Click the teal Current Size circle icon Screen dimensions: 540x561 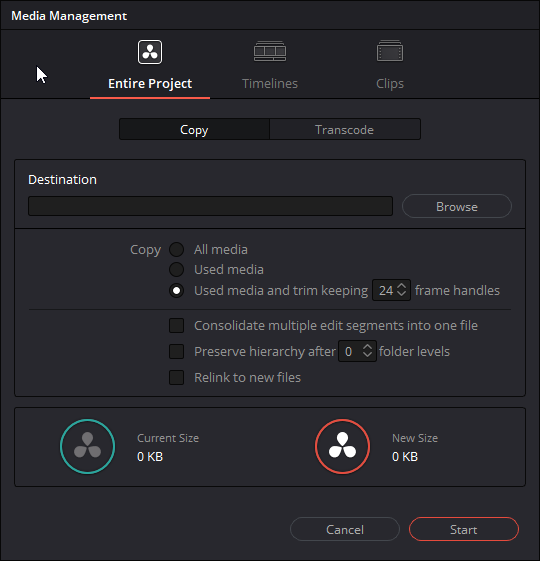point(88,447)
